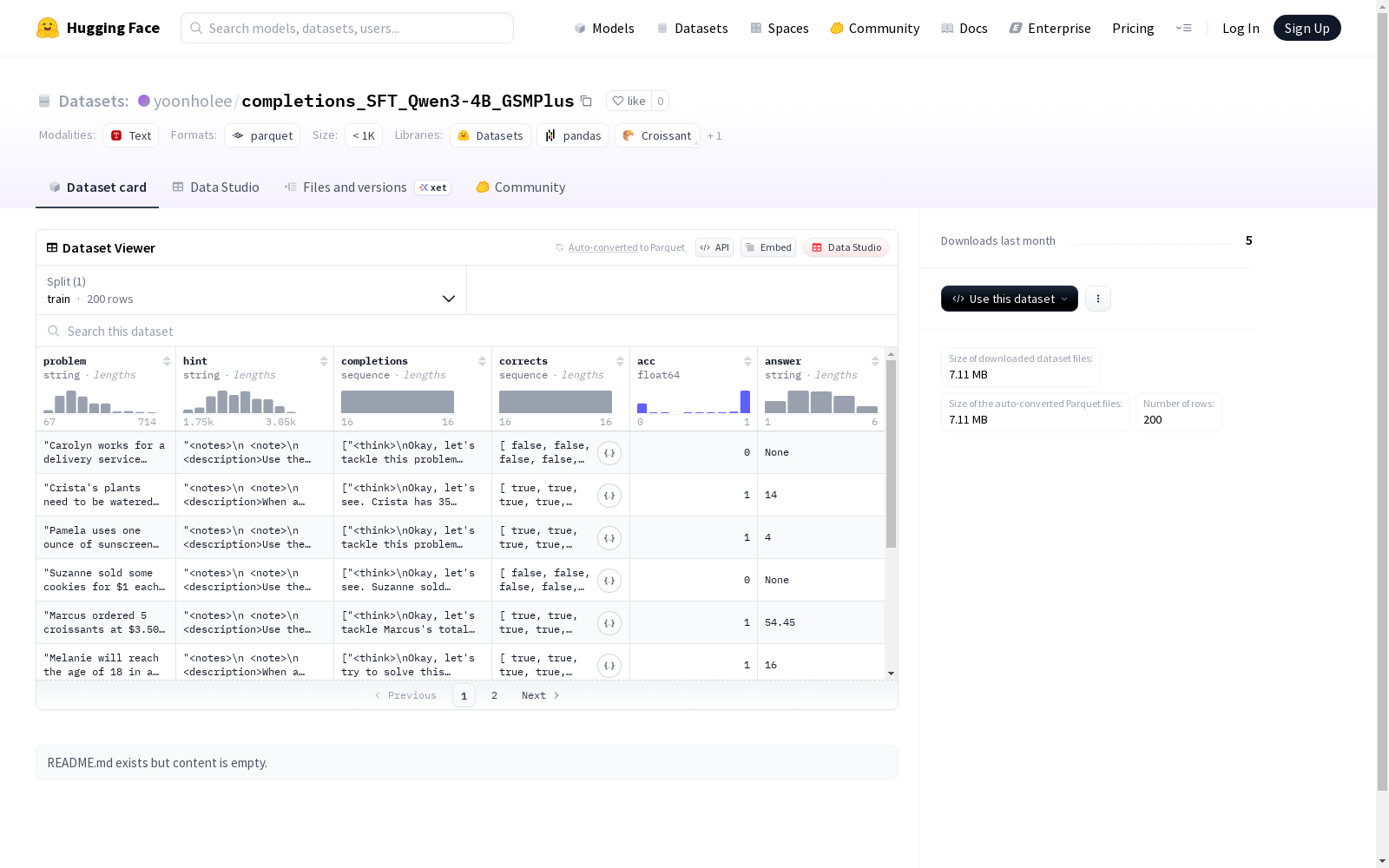Select the Text modality tag

pos(131,135)
